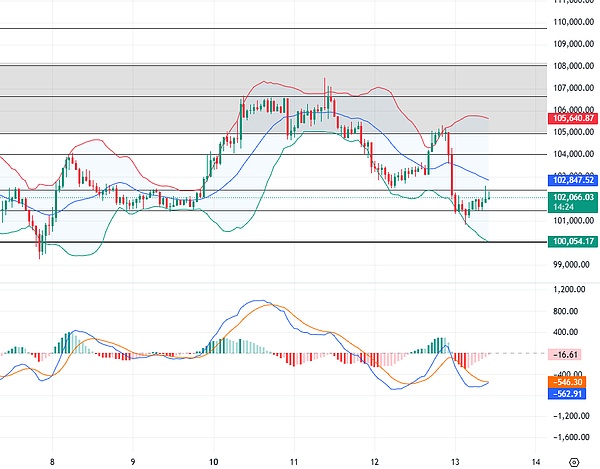Click the blue 102,847.52 basis price label

pyautogui.click(x=572, y=181)
